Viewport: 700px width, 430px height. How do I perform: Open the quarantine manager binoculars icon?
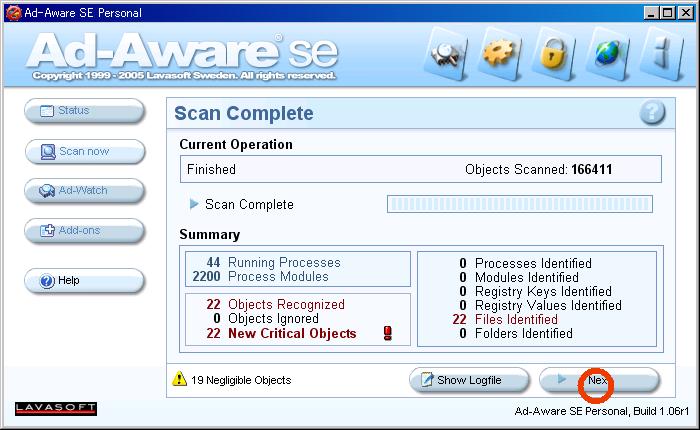(x=446, y=54)
